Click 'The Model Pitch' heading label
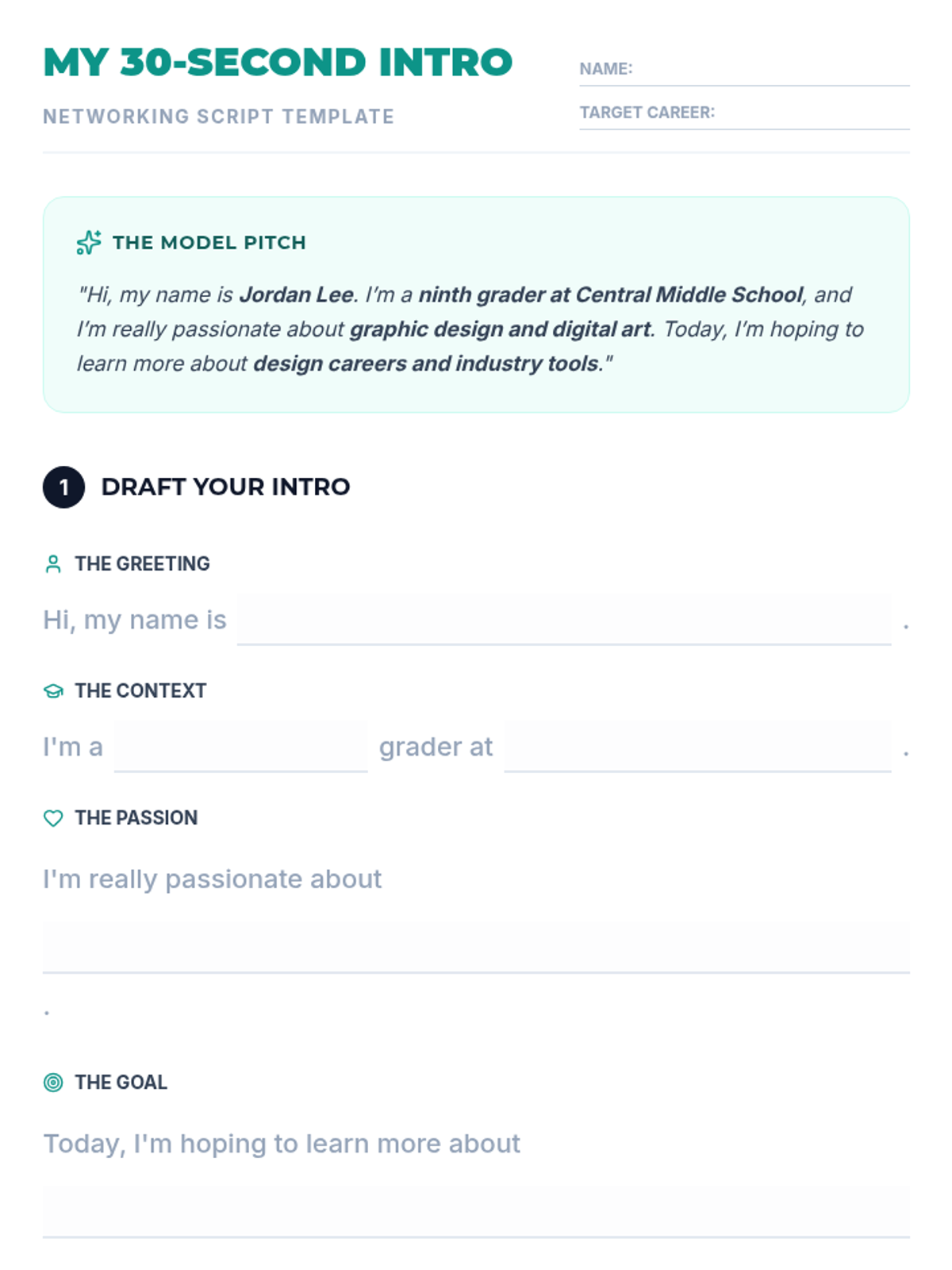952x1270 pixels. 209,243
